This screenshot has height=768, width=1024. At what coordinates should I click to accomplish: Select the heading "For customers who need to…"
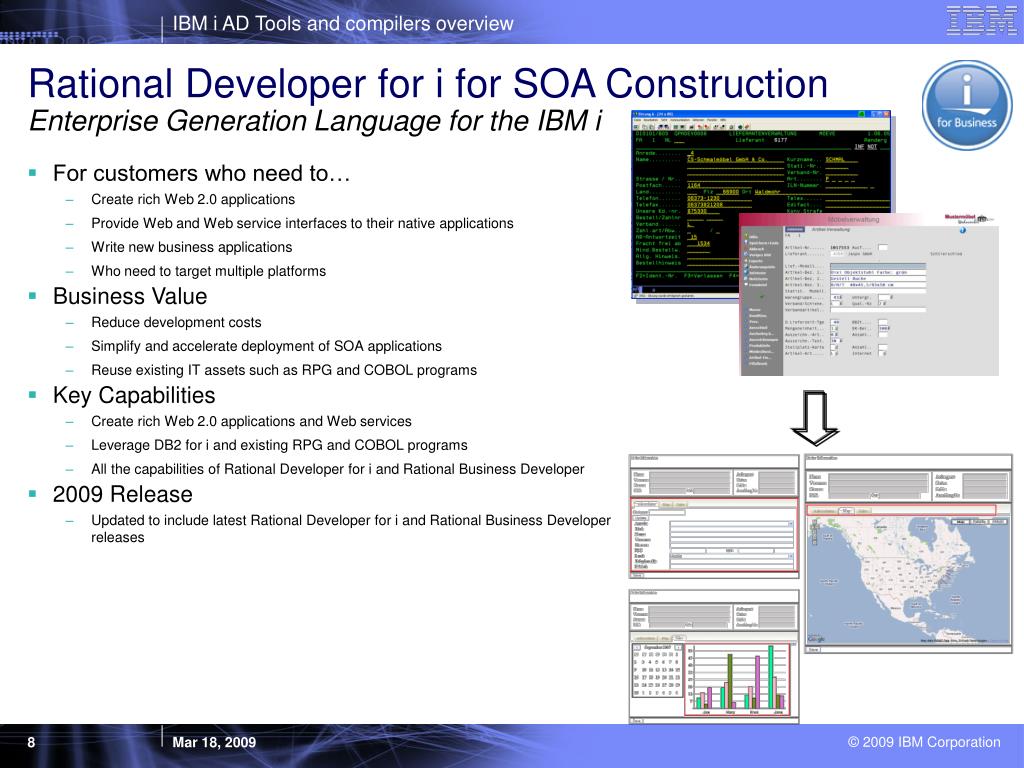pos(202,173)
